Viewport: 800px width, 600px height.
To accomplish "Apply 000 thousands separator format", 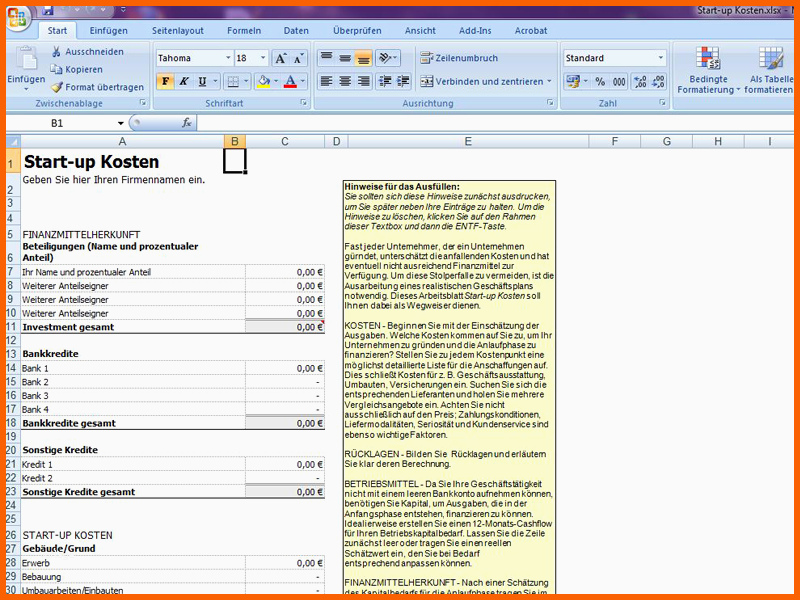I will [x=619, y=82].
